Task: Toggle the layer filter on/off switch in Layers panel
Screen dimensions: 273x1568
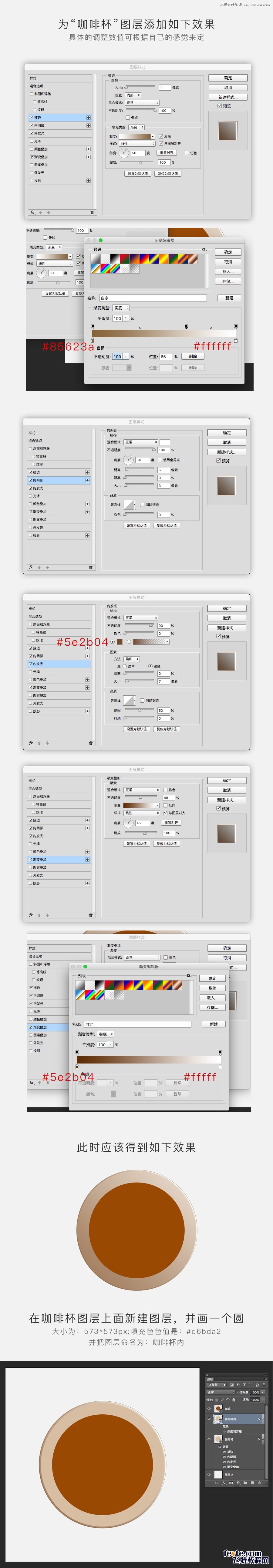Action: 265,1385
